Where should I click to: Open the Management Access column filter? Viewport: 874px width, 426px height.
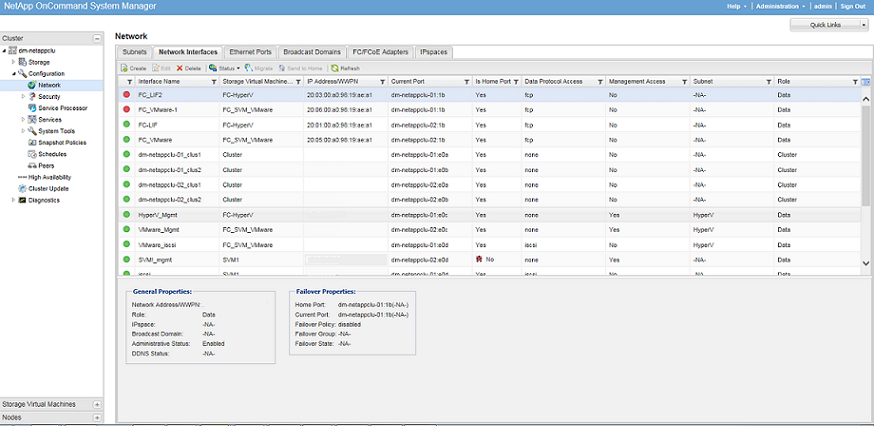[684, 82]
